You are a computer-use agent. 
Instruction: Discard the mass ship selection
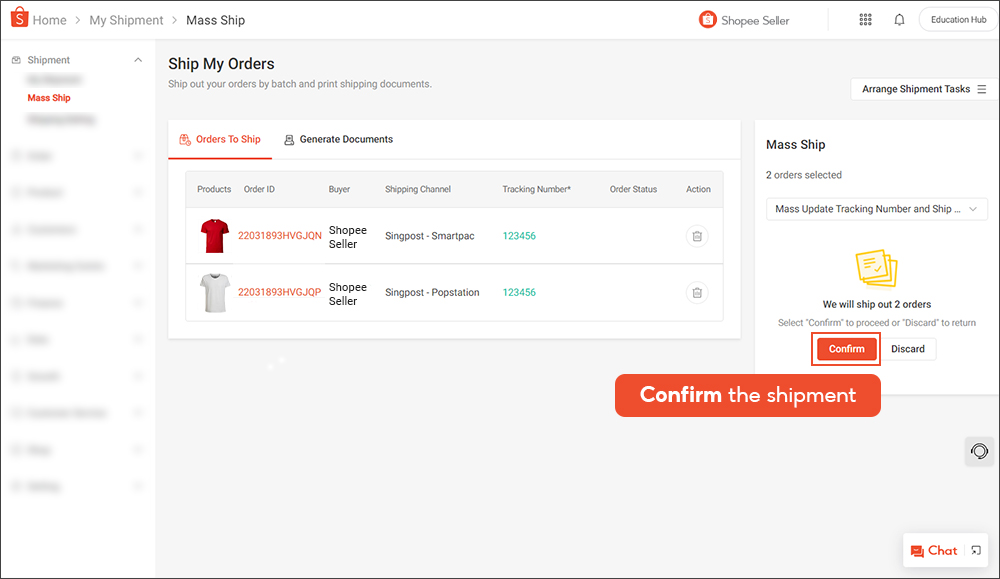(908, 348)
